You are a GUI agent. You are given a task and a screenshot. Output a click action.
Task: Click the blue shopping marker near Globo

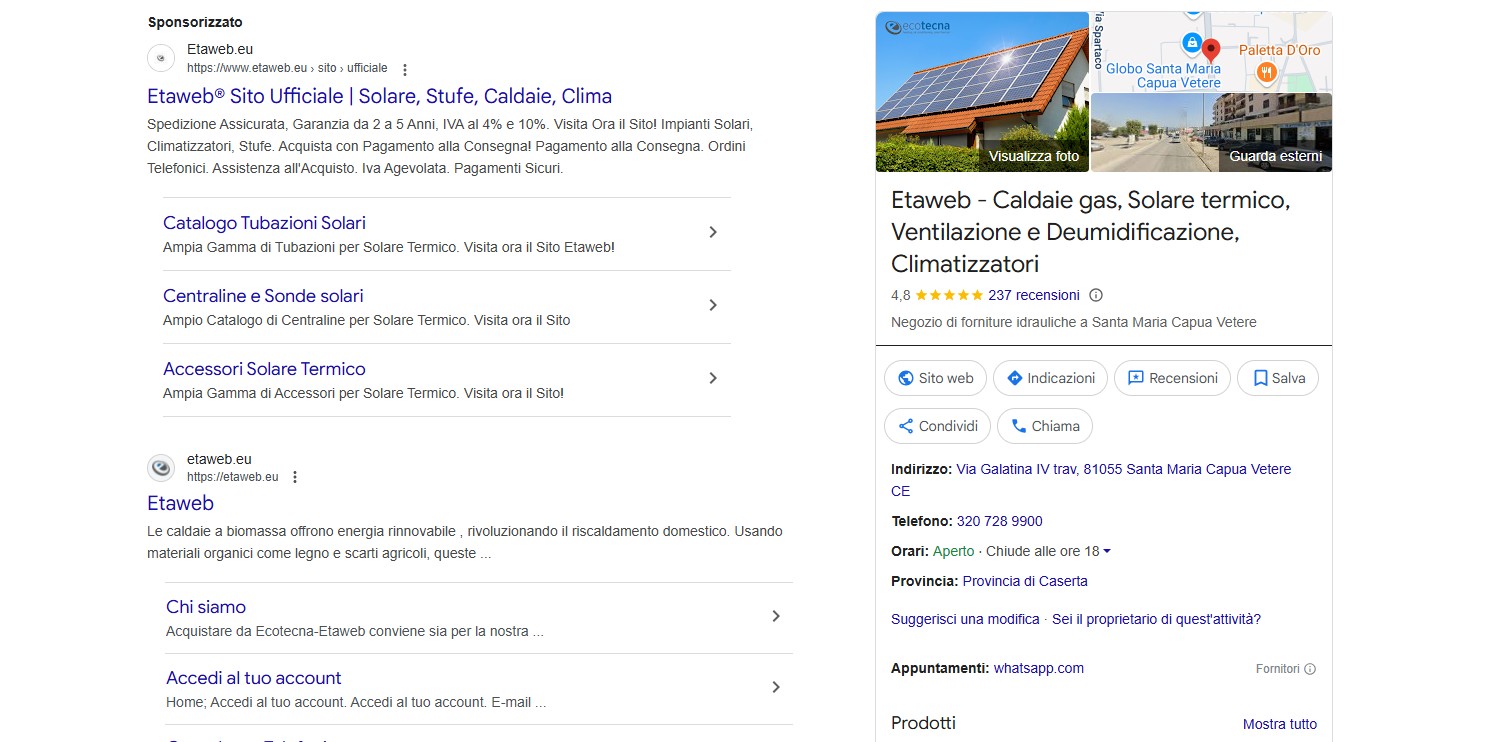1191,43
